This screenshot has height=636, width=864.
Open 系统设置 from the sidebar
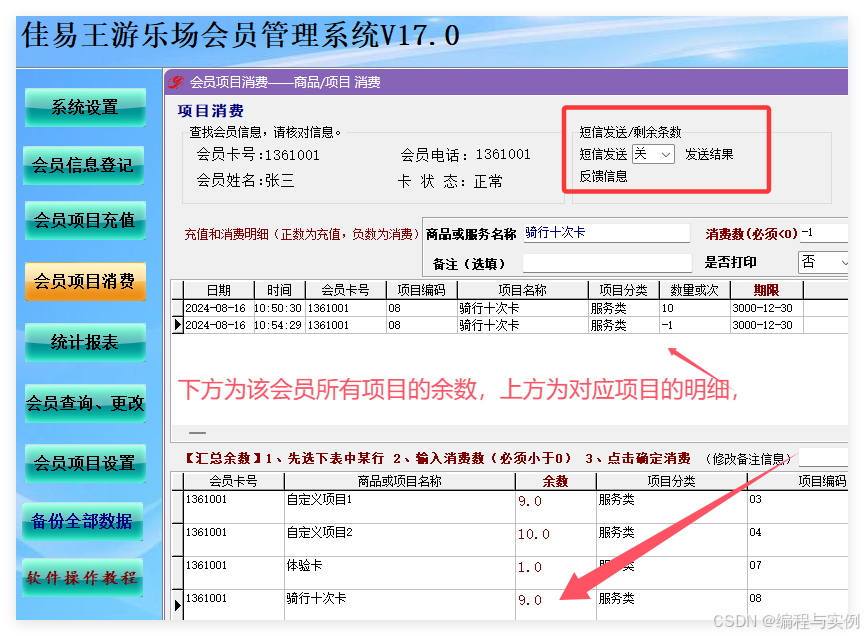pos(85,107)
